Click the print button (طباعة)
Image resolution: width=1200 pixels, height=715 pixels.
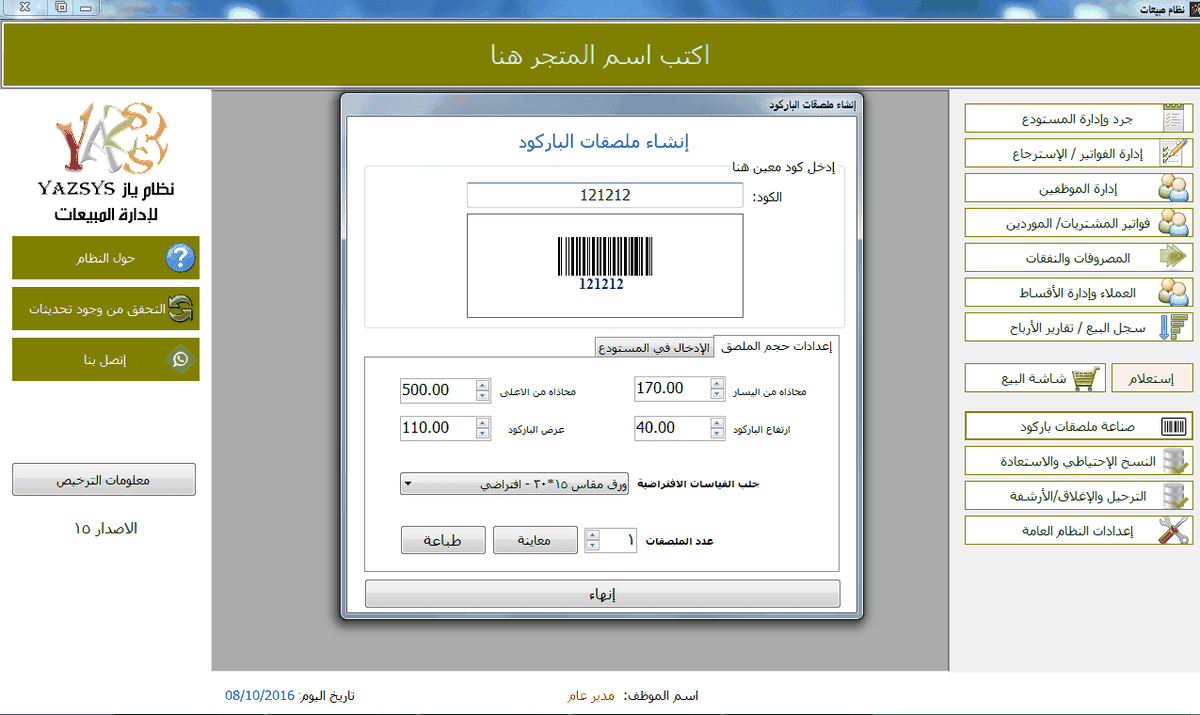(443, 540)
